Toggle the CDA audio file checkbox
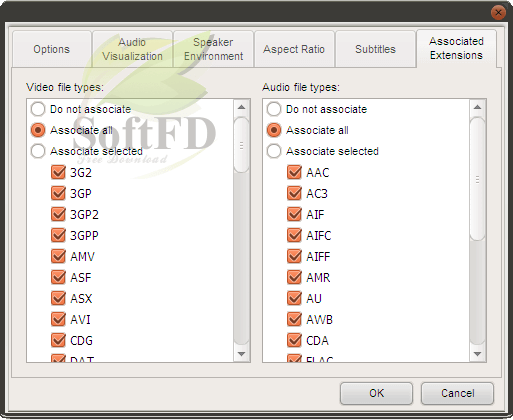The width and height of the screenshot is (513, 420). pos(294,340)
